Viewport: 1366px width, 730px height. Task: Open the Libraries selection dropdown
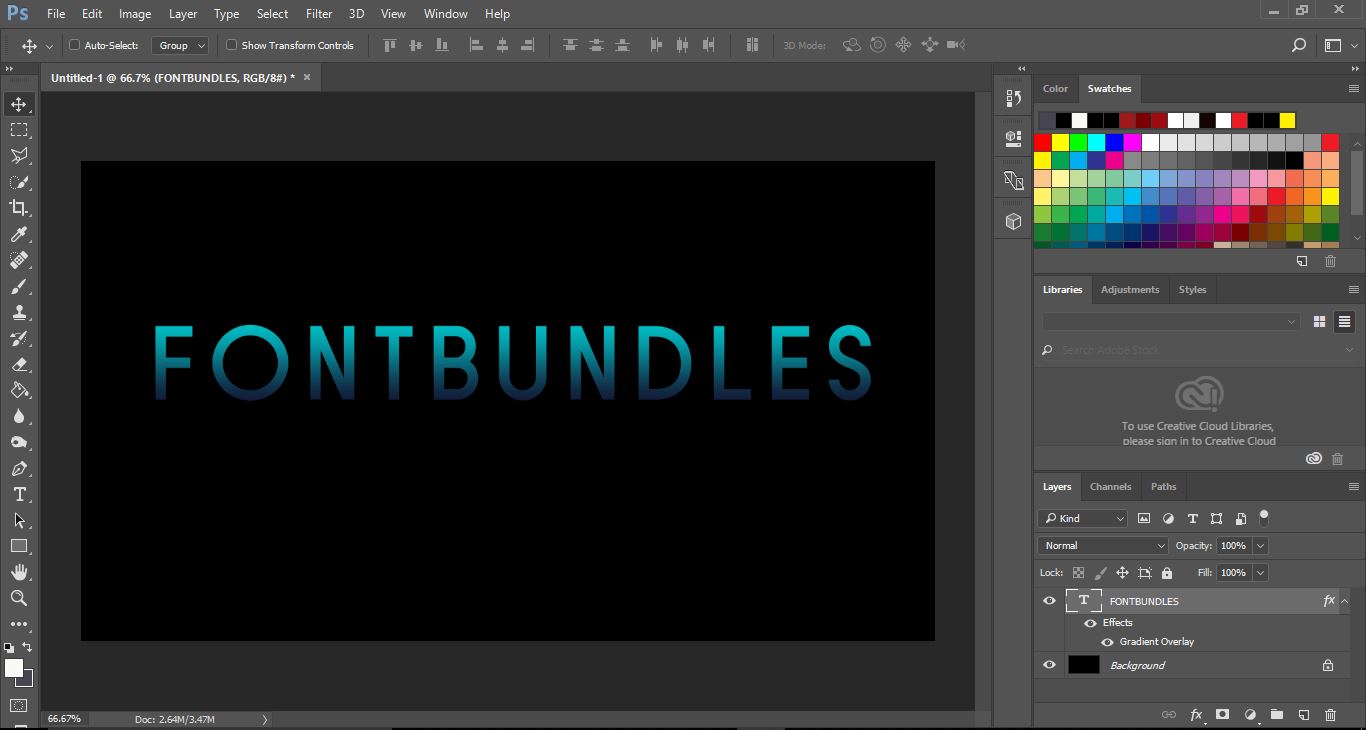point(1171,322)
